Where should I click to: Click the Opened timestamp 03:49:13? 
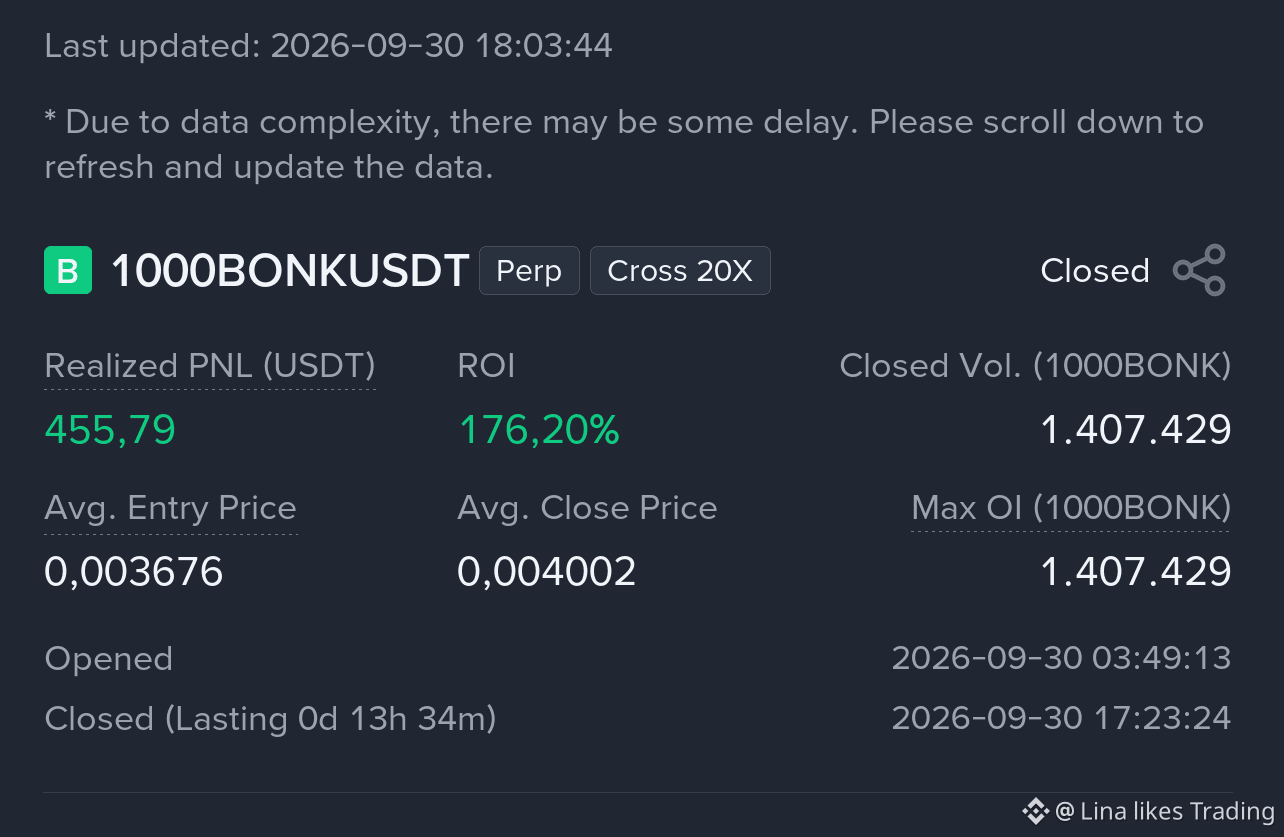pyautogui.click(x=1061, y=658)
